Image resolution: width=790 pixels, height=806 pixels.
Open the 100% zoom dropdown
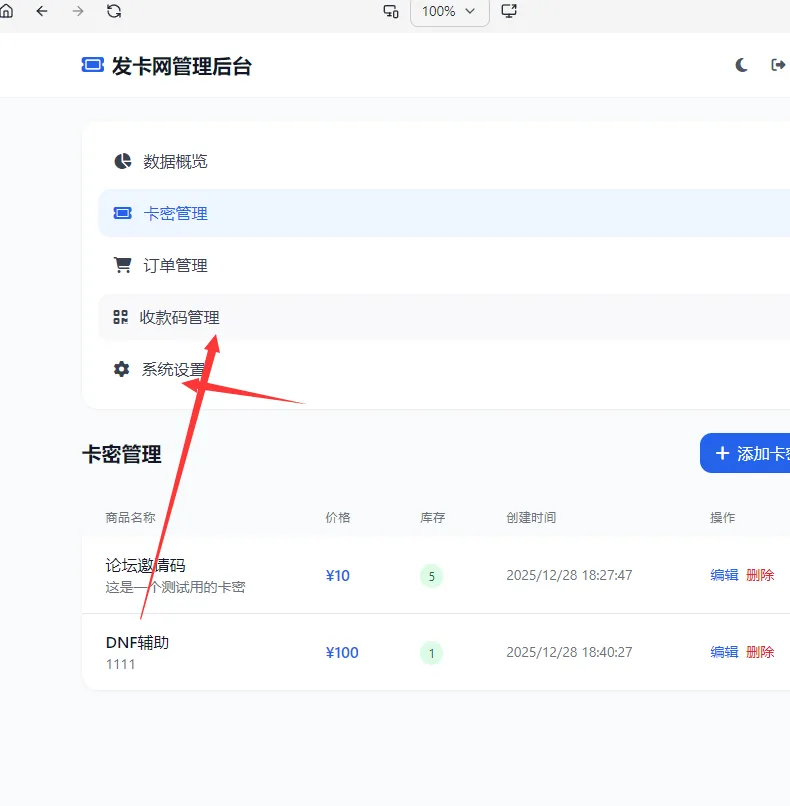point(449,11)
